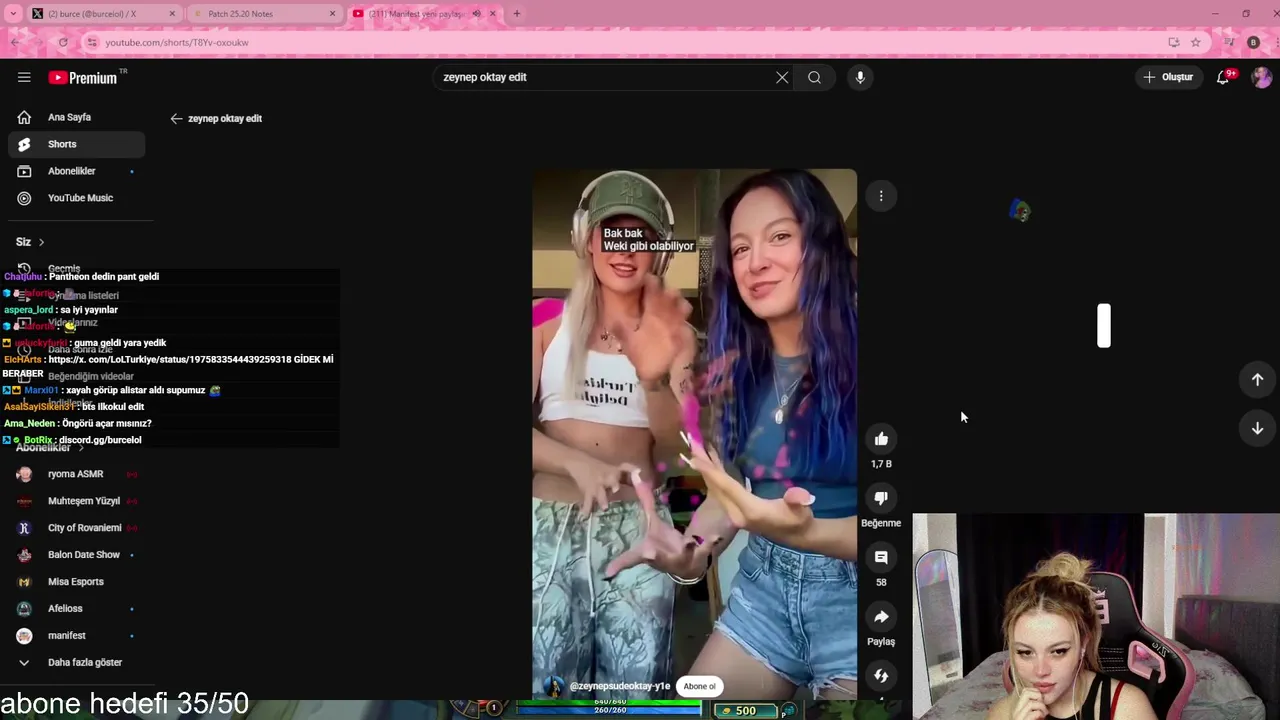Open comments showing 58
The image size is (1280, 720).
click(881, 557)
